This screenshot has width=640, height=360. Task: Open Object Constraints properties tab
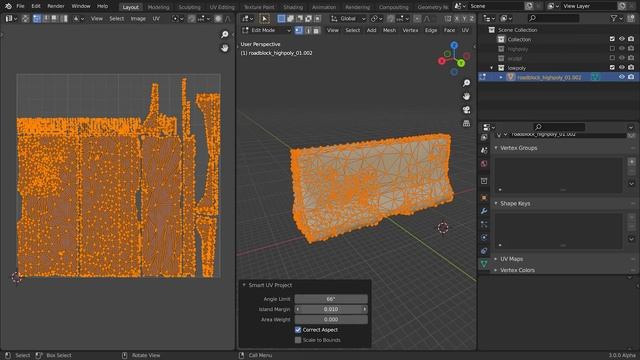click(x=484, y=251)
